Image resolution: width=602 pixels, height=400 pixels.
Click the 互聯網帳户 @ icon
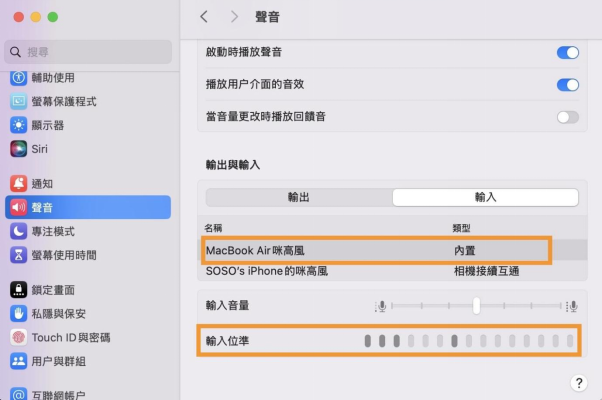coord(18,394)
